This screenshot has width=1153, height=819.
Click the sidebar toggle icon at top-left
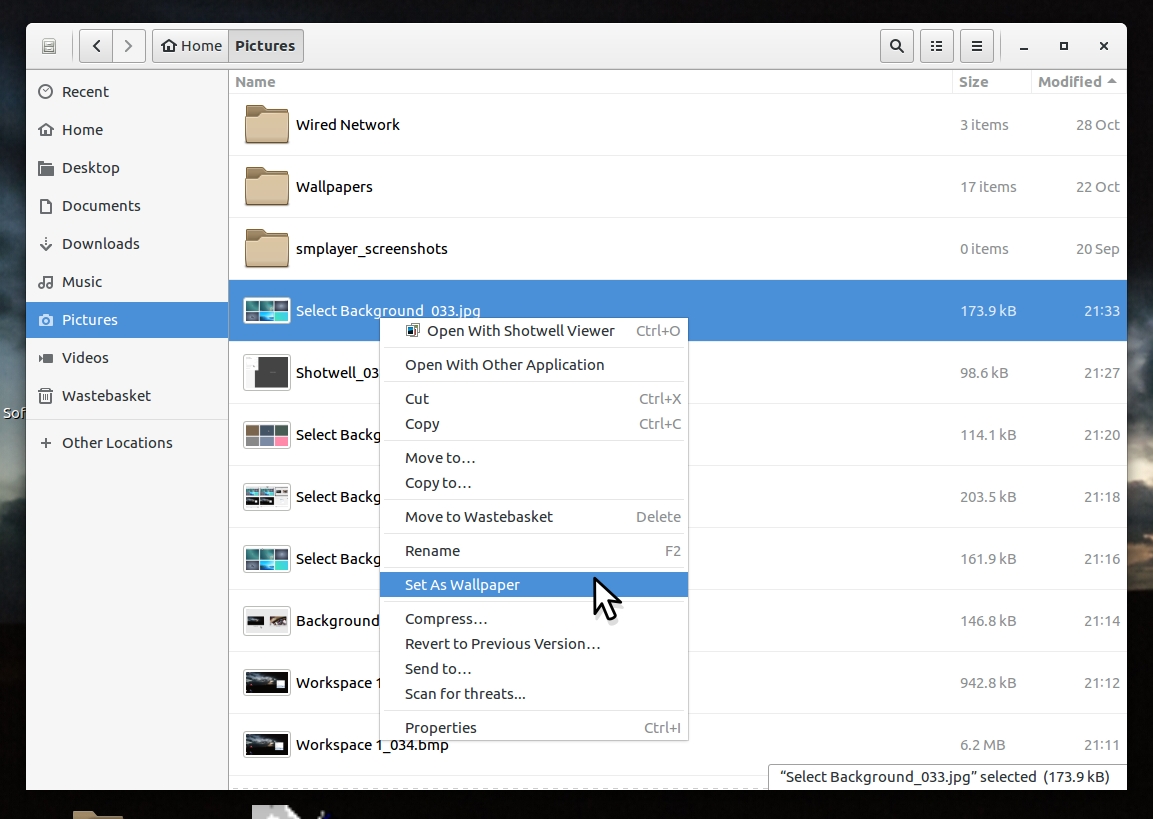click(49, 46)
